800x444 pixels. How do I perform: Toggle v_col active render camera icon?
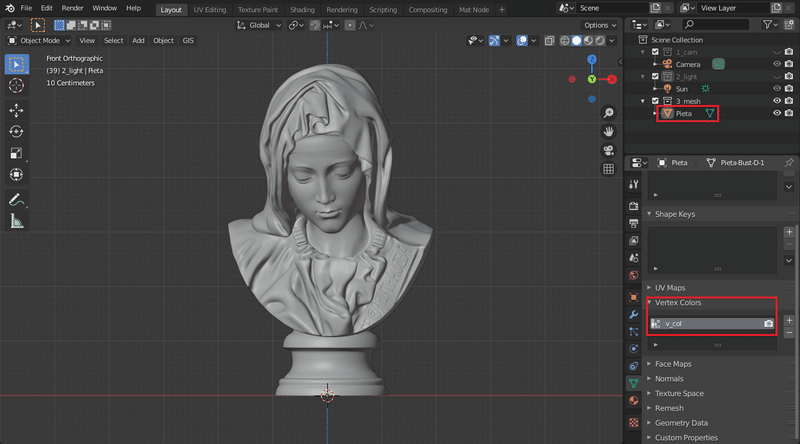click(768, 324)
